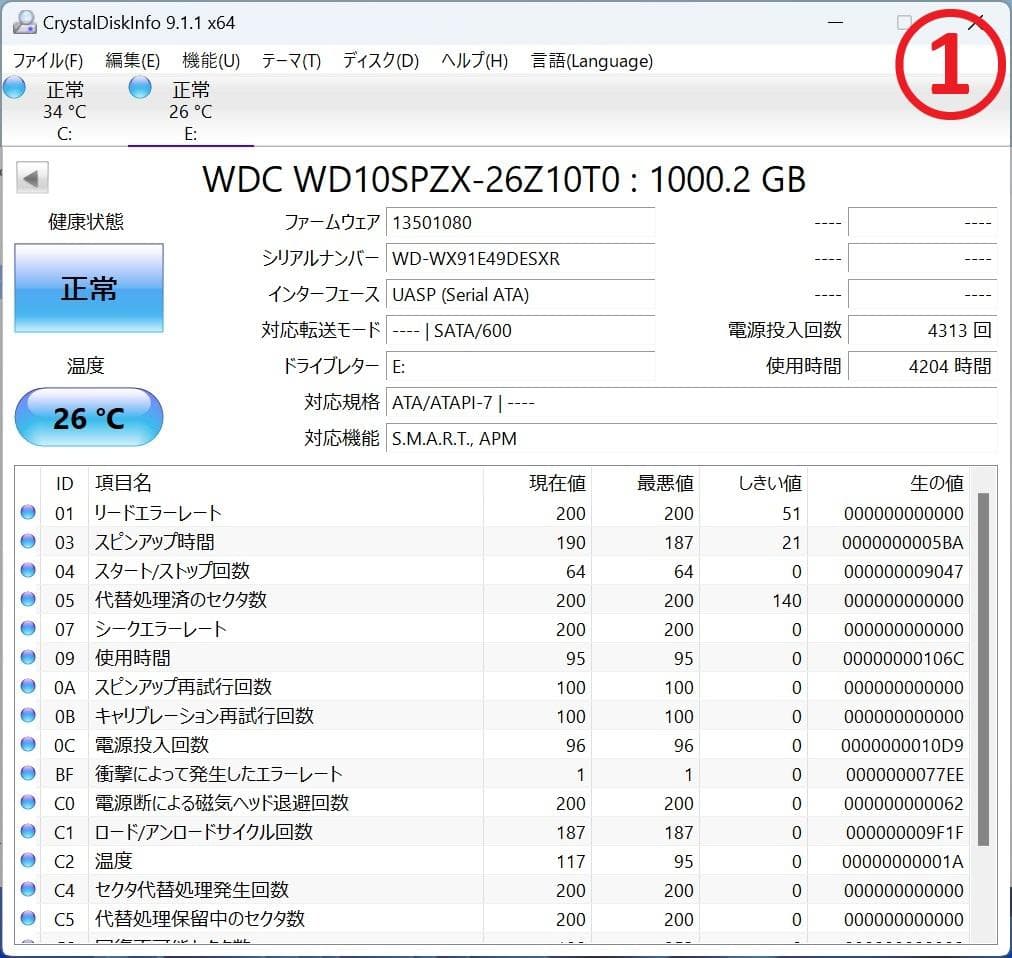Select the E: drive health status indicator
Screen dimensions: 1012x958
point(139,88)
